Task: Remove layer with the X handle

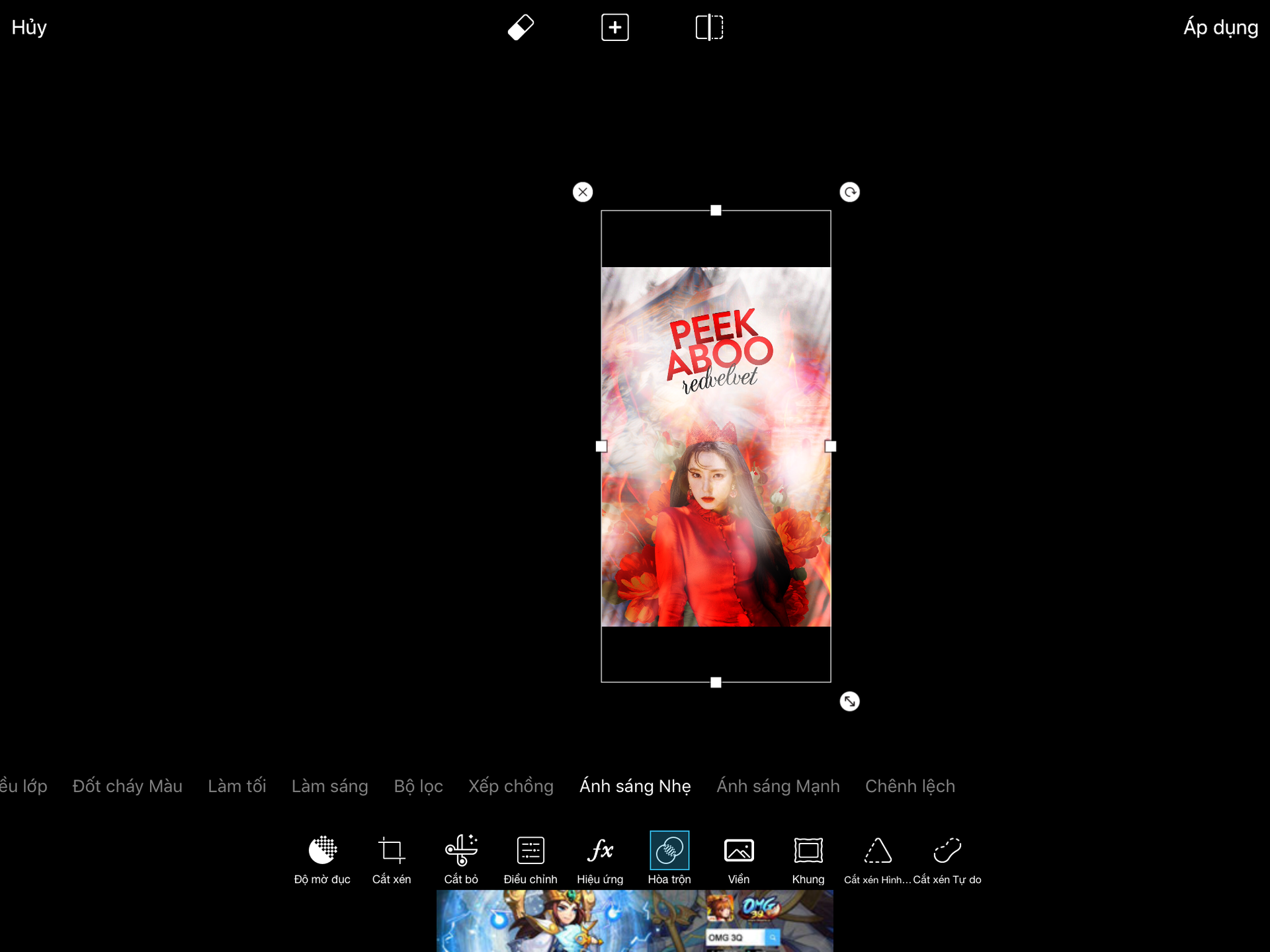Action: tap(583, 192)
